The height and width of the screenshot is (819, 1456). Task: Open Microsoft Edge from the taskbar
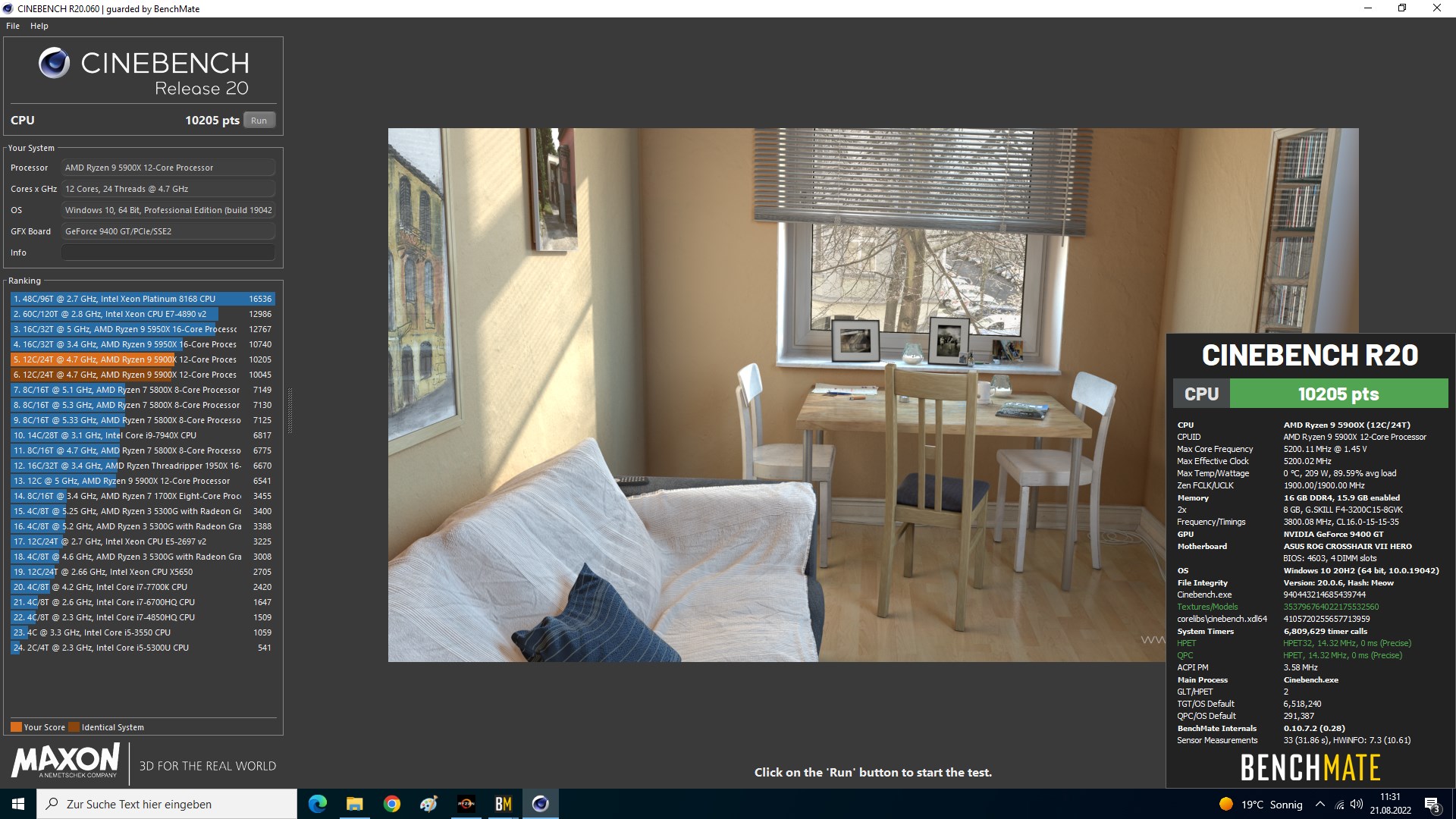(x=318, y=804)
